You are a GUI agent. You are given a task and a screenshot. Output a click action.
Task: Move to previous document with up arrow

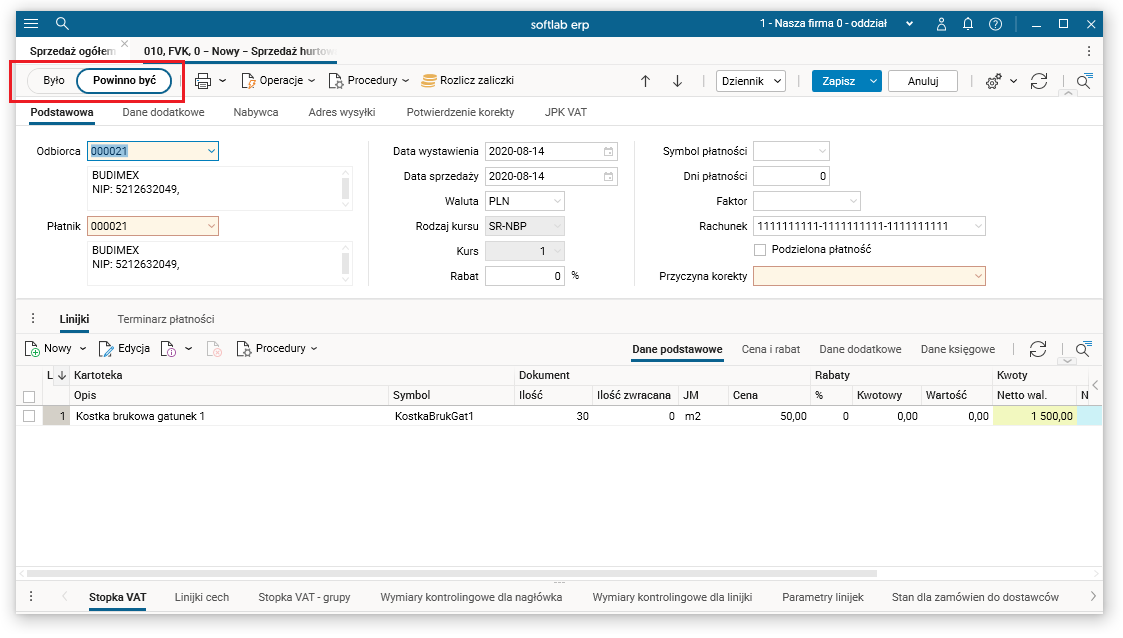[645, 81]
